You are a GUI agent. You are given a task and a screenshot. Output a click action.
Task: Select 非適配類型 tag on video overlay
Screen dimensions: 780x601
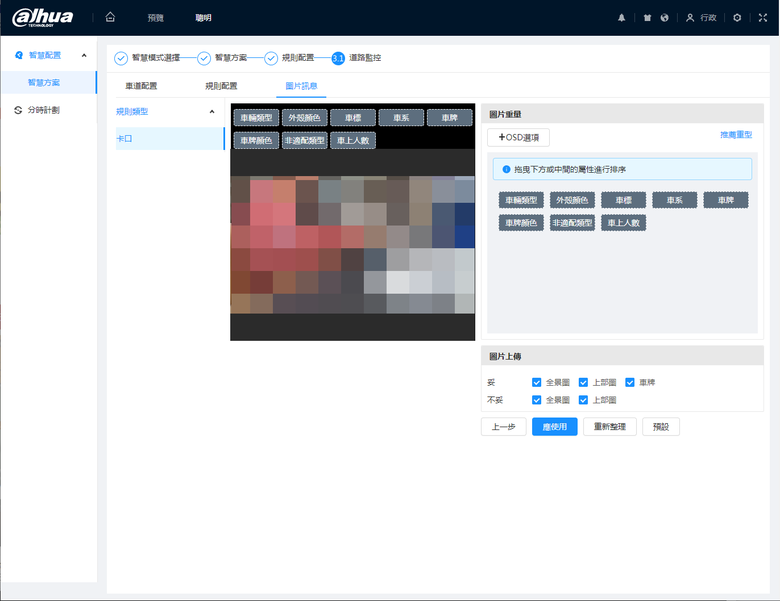(304, 140)
